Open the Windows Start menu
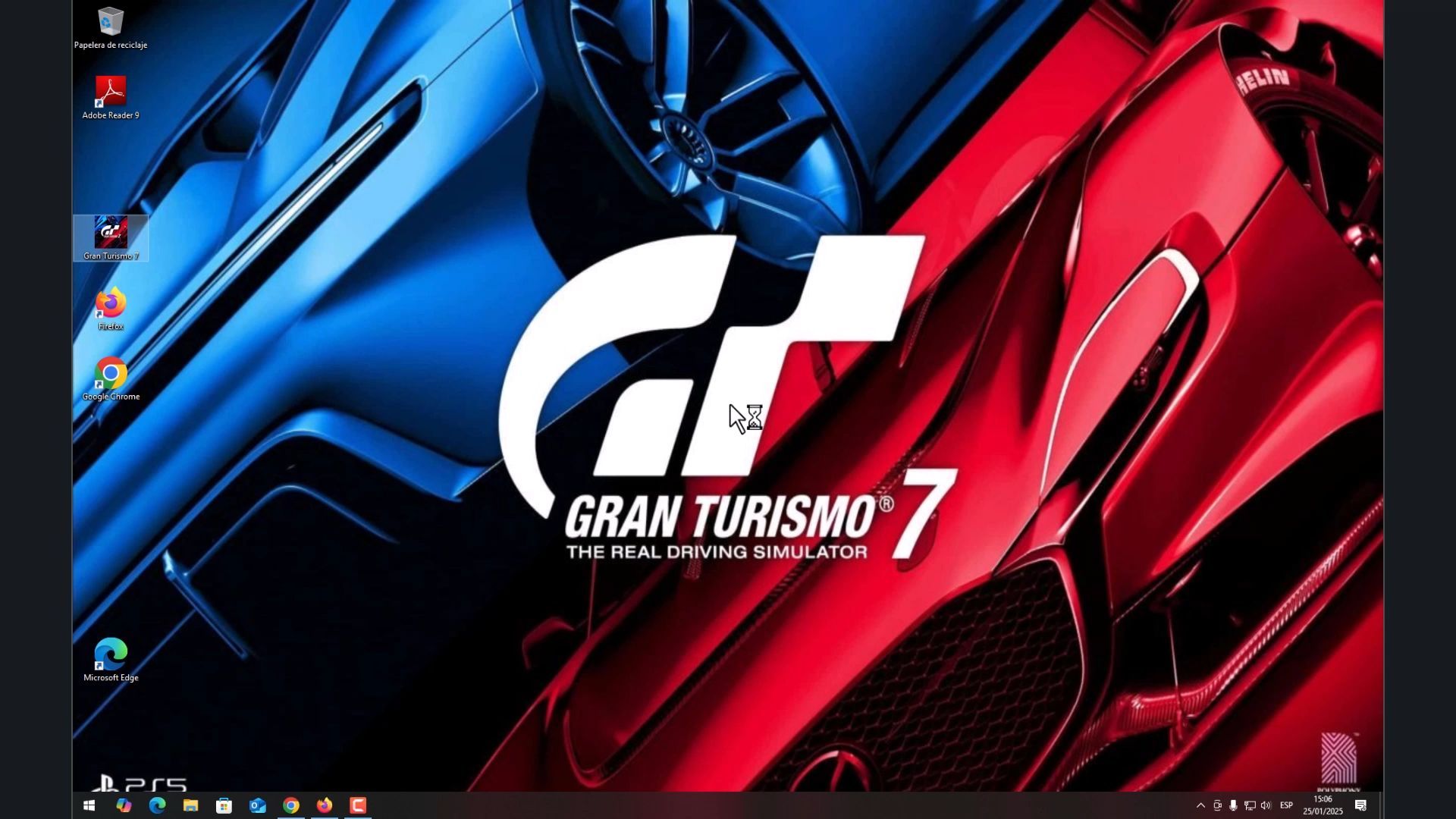Screen dimensions: 1456x819 click(x=89, y=805)
